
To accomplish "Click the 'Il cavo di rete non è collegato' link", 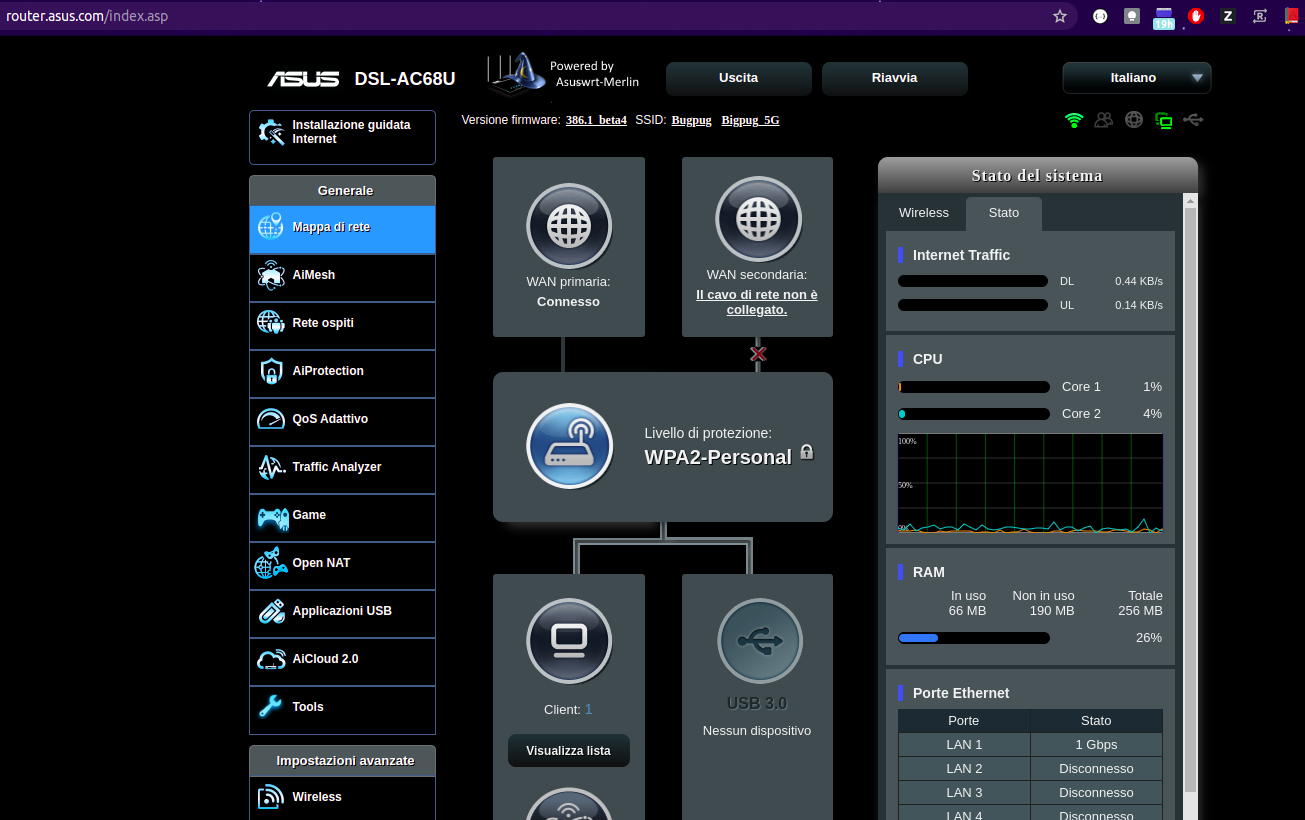I will [x=757, y=302].
